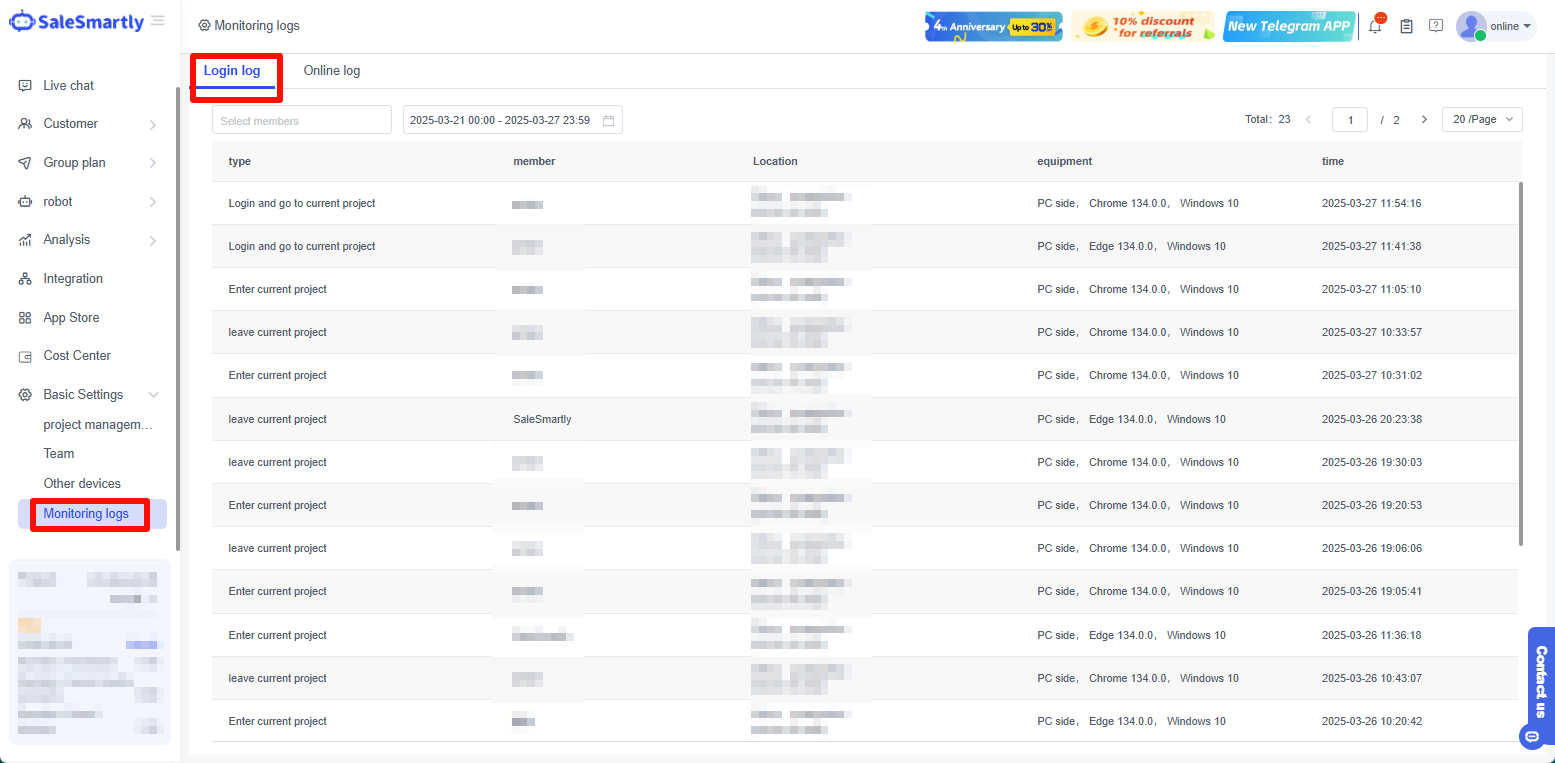Click the New Telegram APP banner
This screenshot has height=763, width=1555.
coord(1288,27)
